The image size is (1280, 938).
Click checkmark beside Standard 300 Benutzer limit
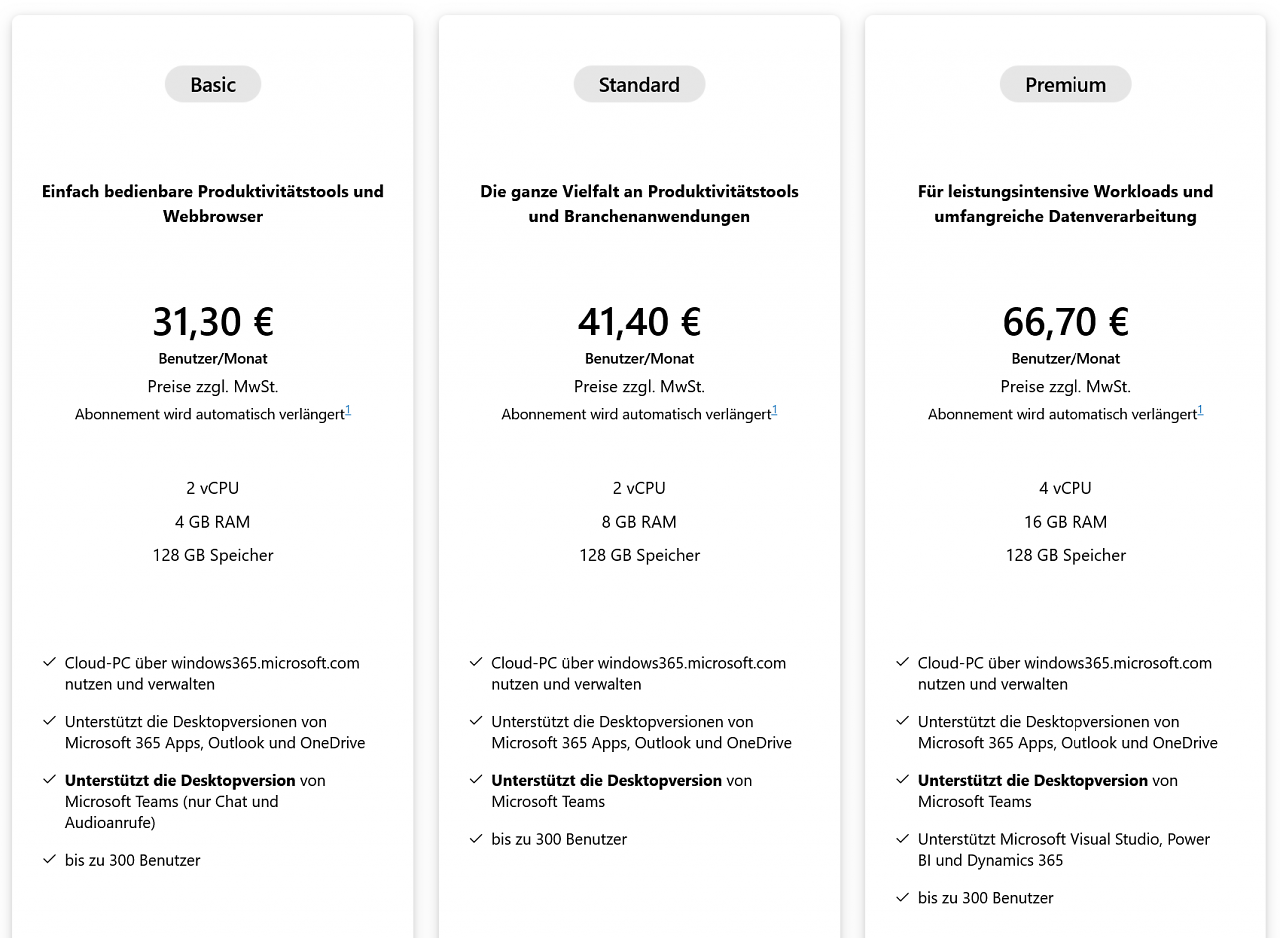(x=476, y=838)
